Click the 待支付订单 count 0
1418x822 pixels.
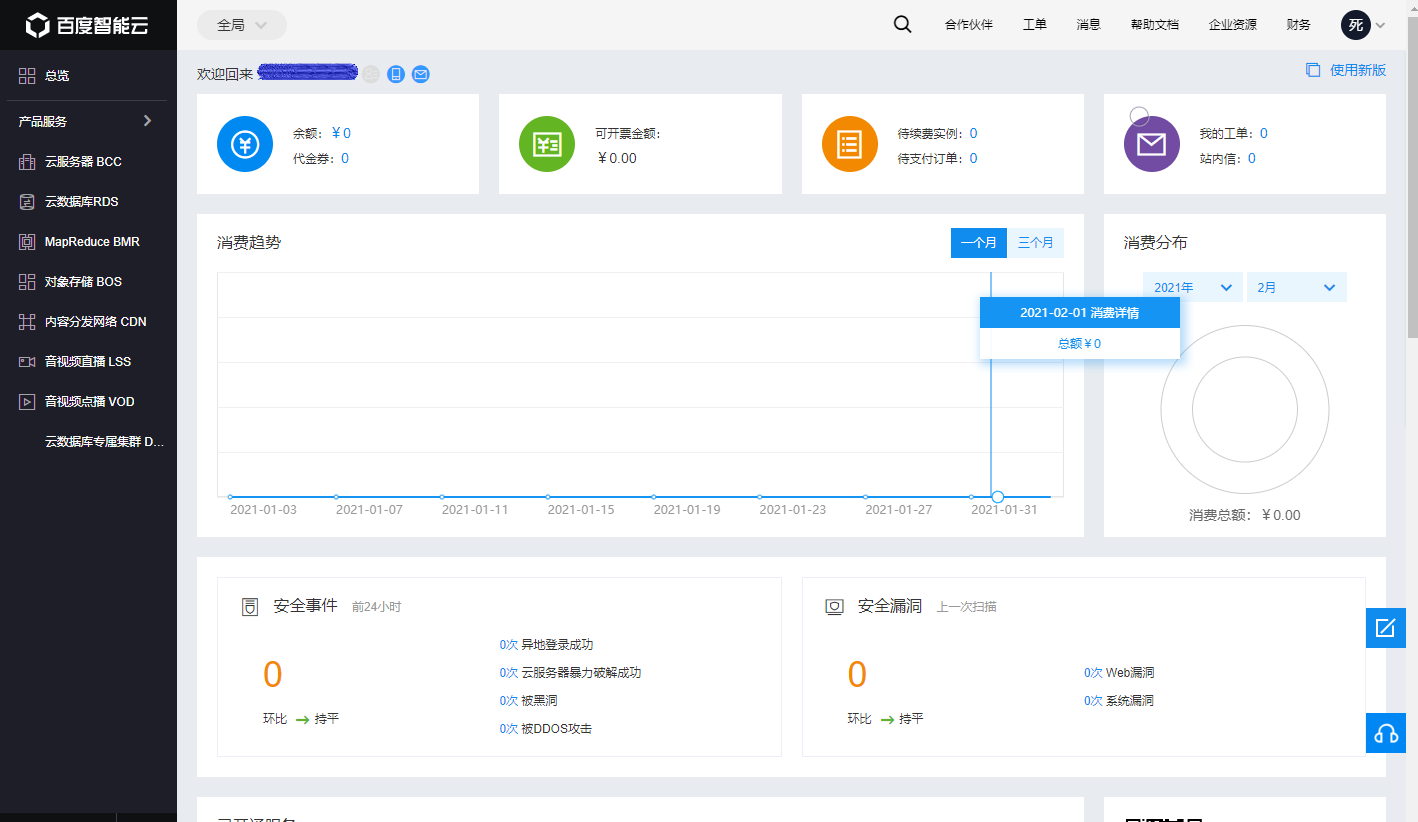coord(973,158)
